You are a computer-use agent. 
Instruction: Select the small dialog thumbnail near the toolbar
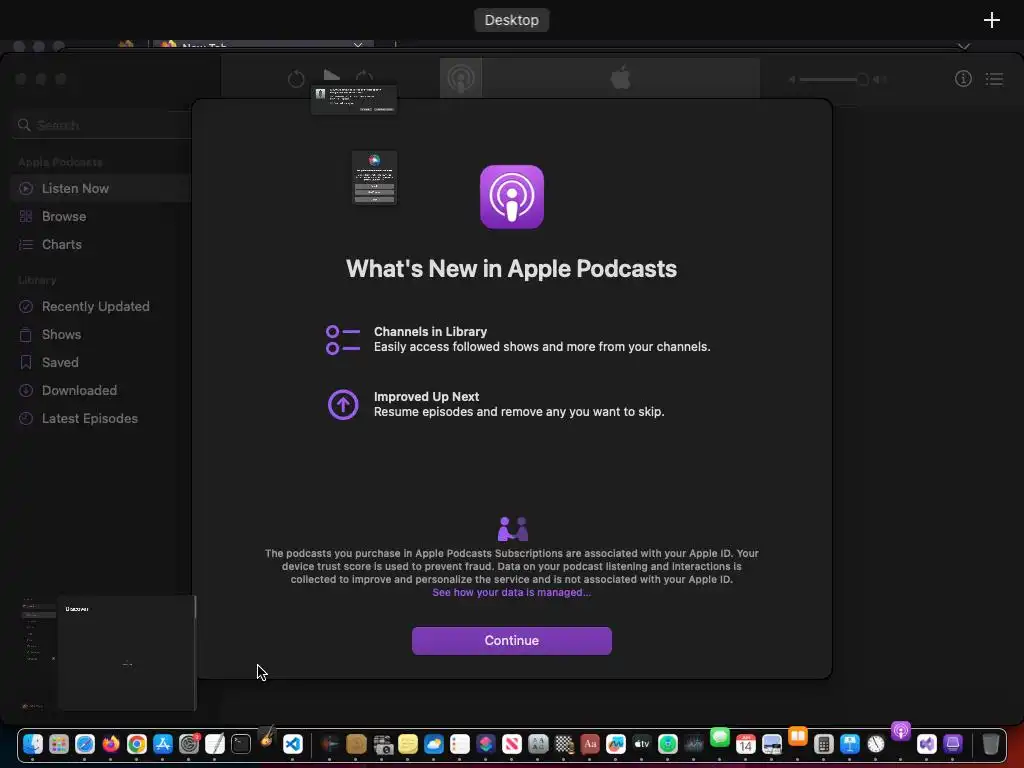pyautogui.click(x=354, y=100)
